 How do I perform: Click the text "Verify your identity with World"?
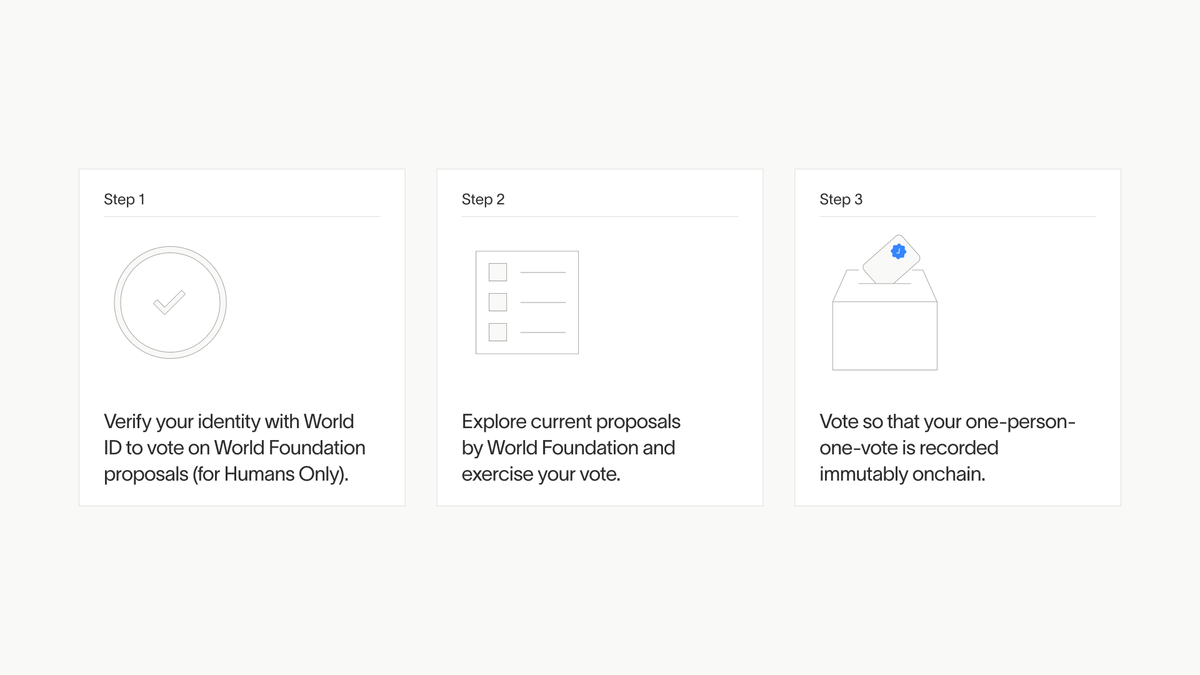pyautogui.click(x=229, y=421)
